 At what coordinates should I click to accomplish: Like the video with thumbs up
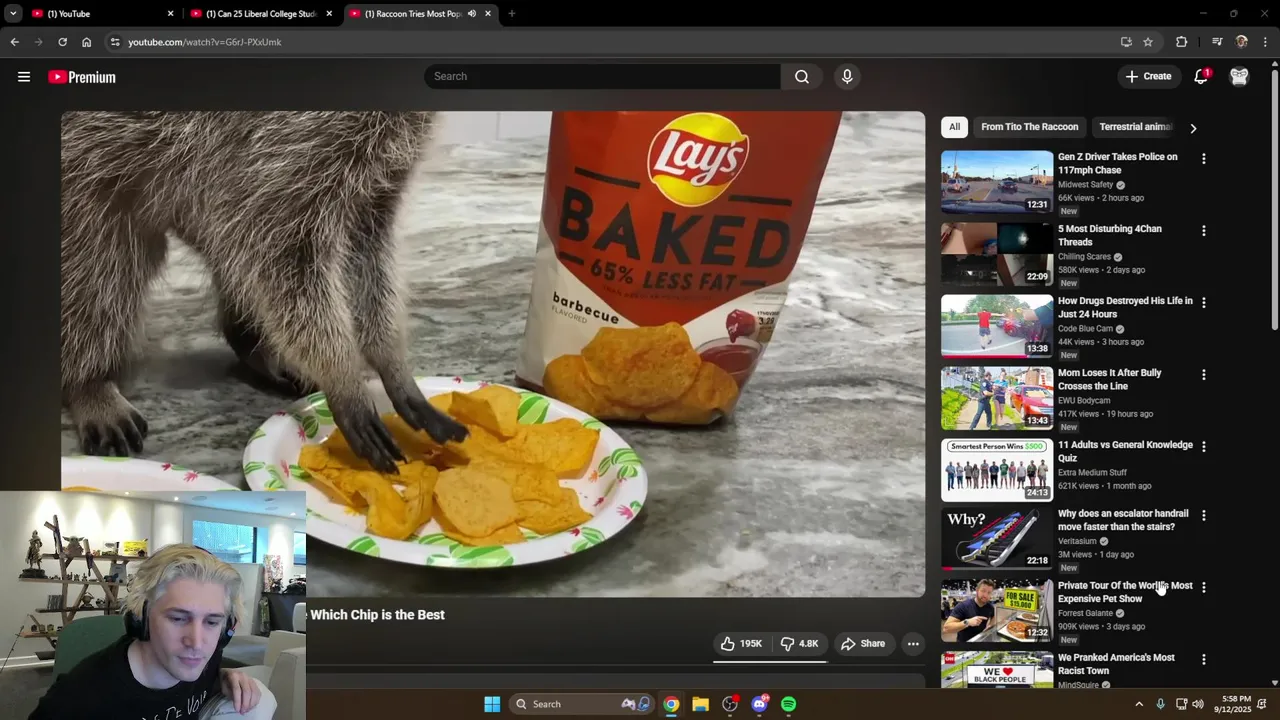[741, 644]
